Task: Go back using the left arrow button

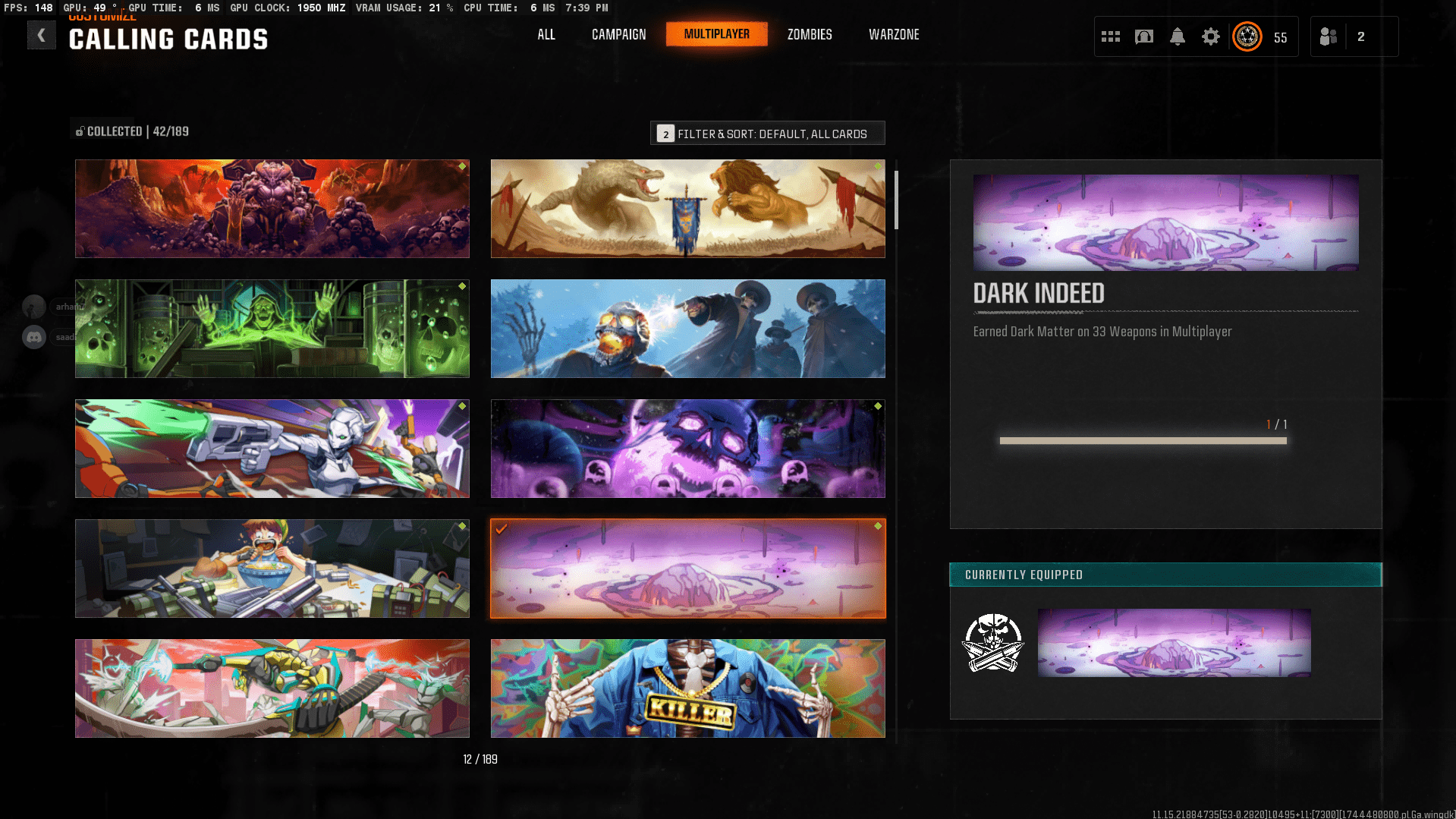Action: (x=41, y=35)
